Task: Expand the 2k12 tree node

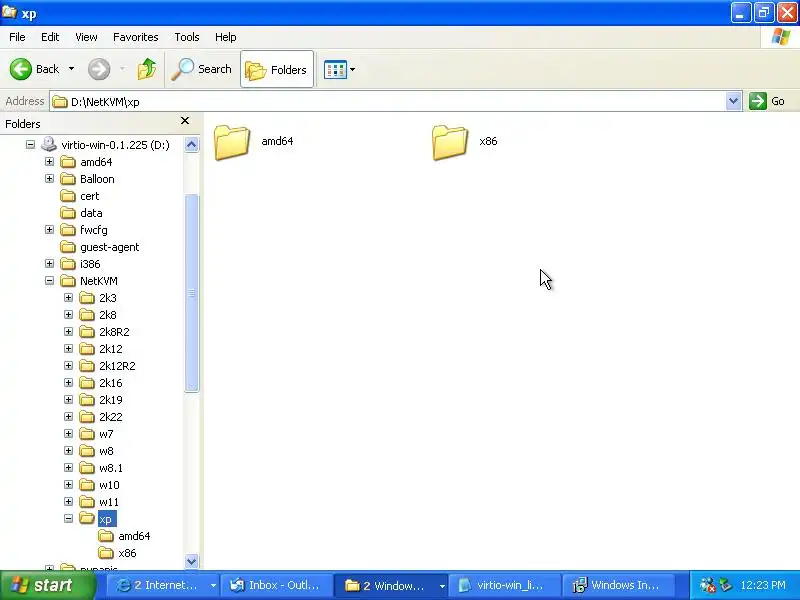Action: click(x=68, y=348)
